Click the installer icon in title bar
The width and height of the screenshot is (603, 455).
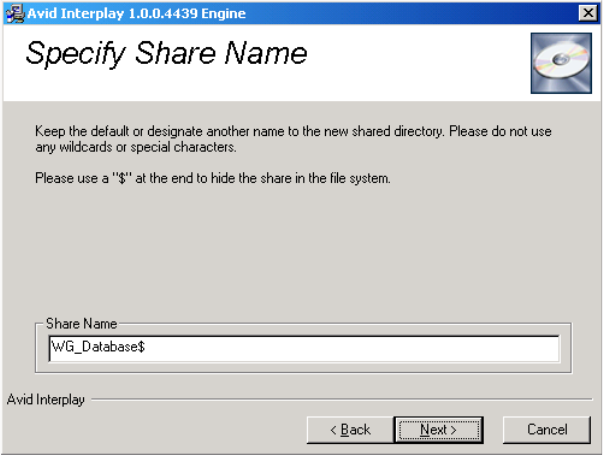click(x=15, y=13)
